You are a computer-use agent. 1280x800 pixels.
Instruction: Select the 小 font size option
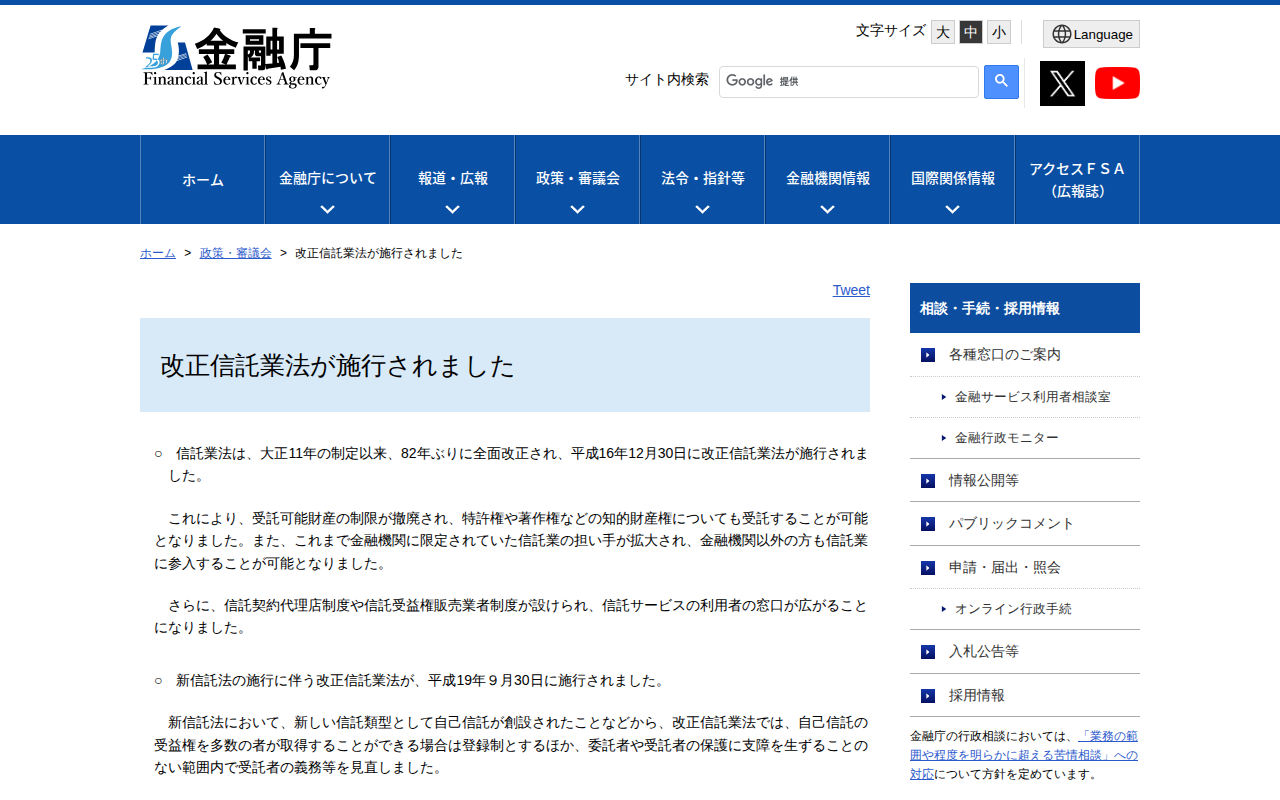point(997,31)
